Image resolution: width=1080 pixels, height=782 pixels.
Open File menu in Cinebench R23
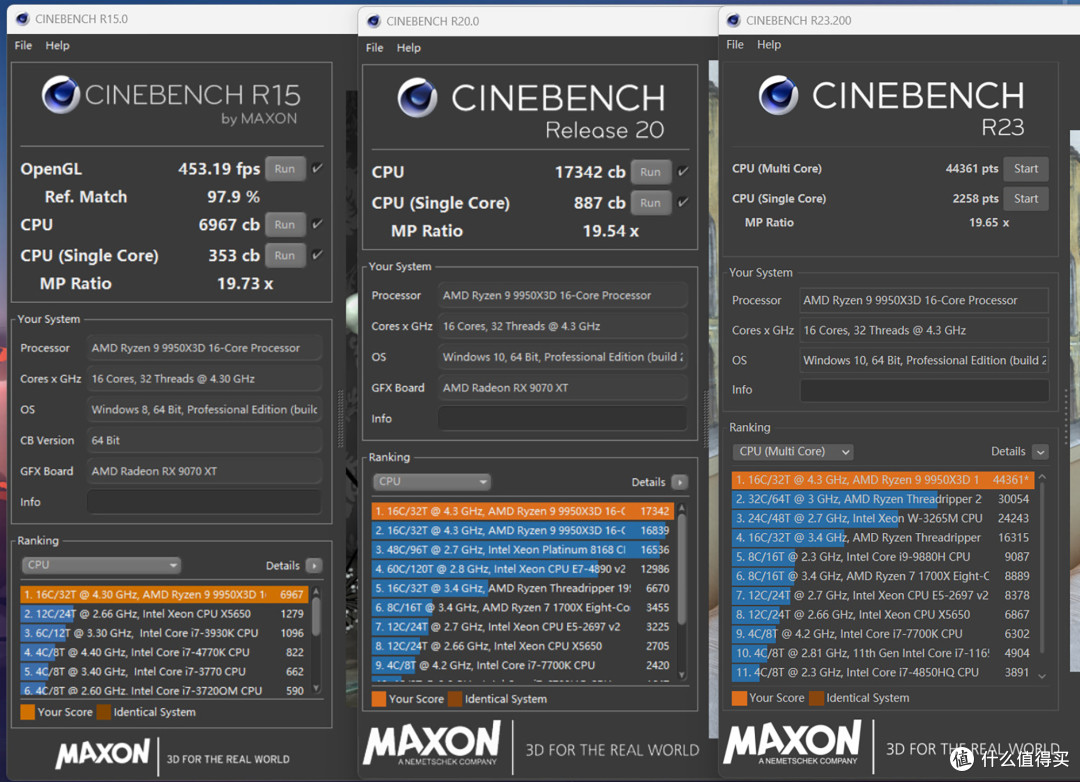coord(735,44)
